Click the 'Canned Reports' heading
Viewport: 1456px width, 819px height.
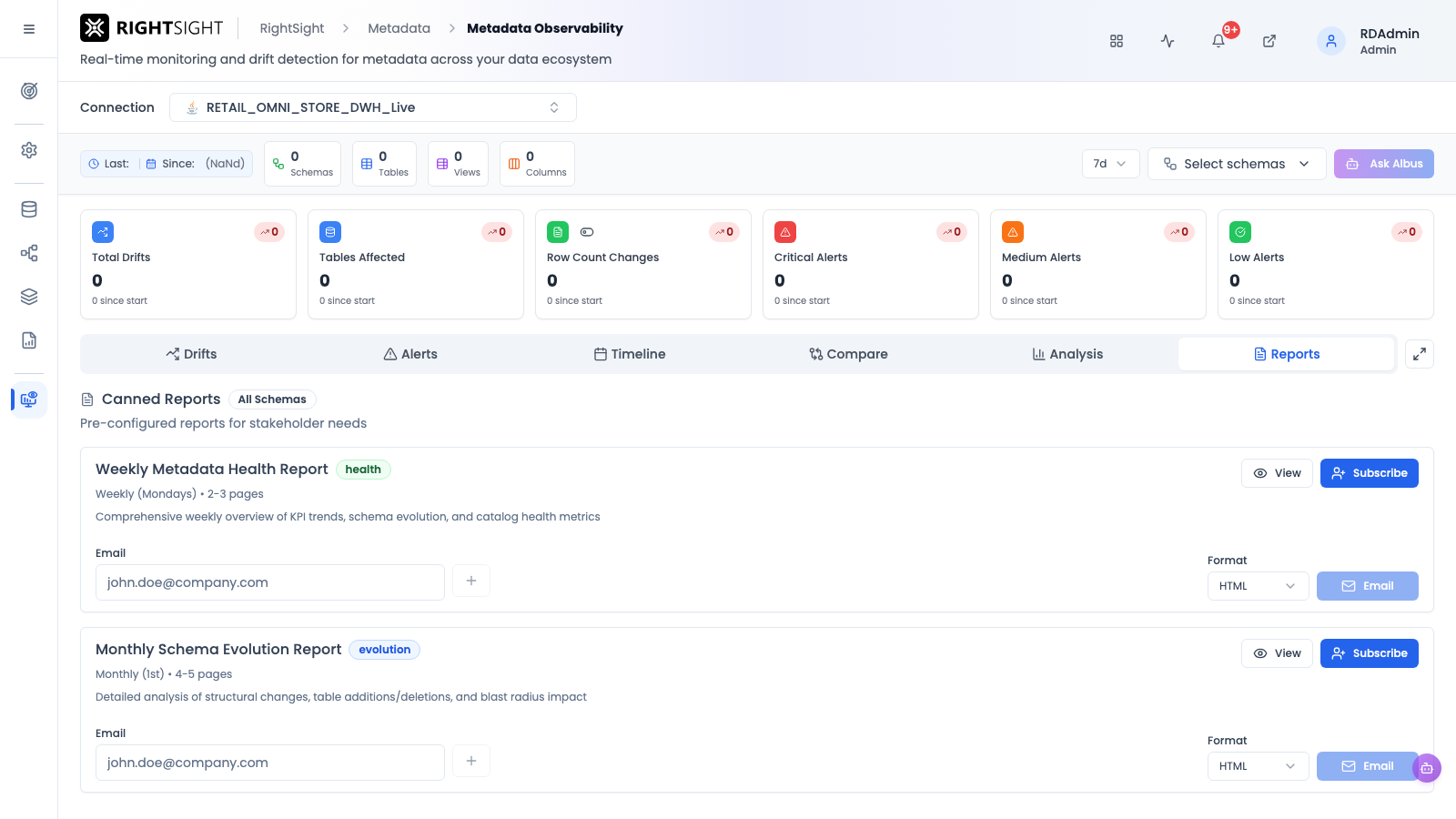click(x=161, y=399)
